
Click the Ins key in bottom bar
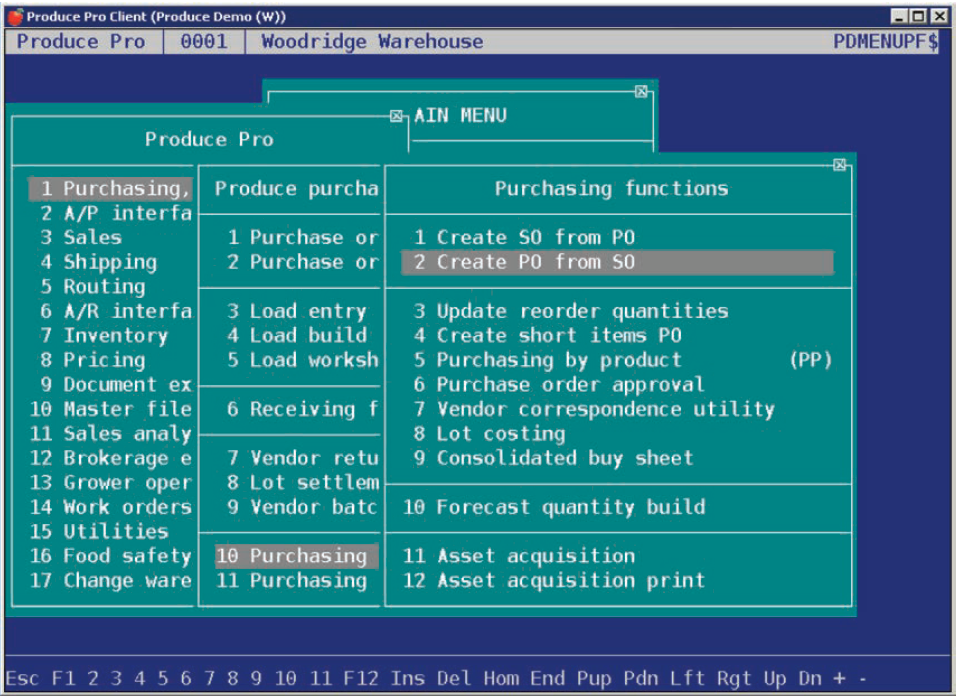click(408, 678)
